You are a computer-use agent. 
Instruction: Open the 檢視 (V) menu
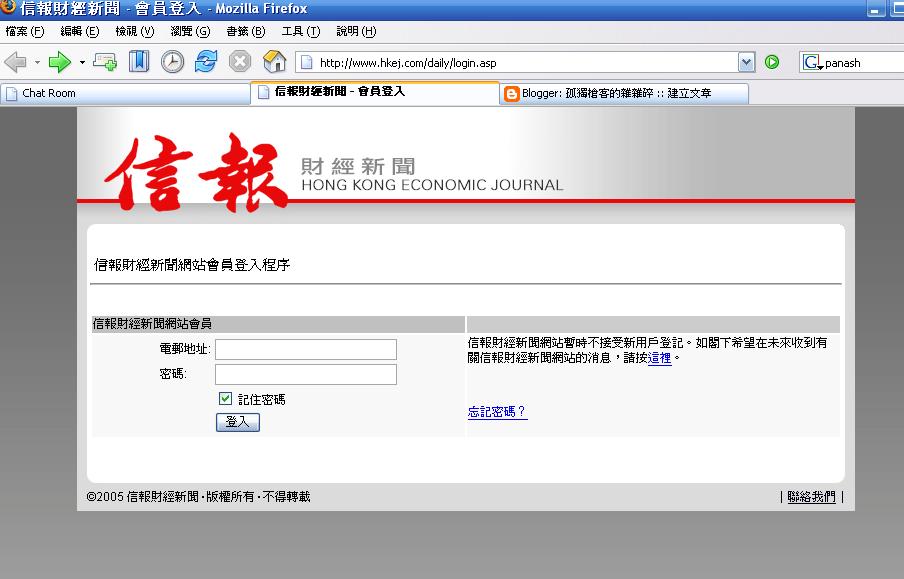point(135,31)
